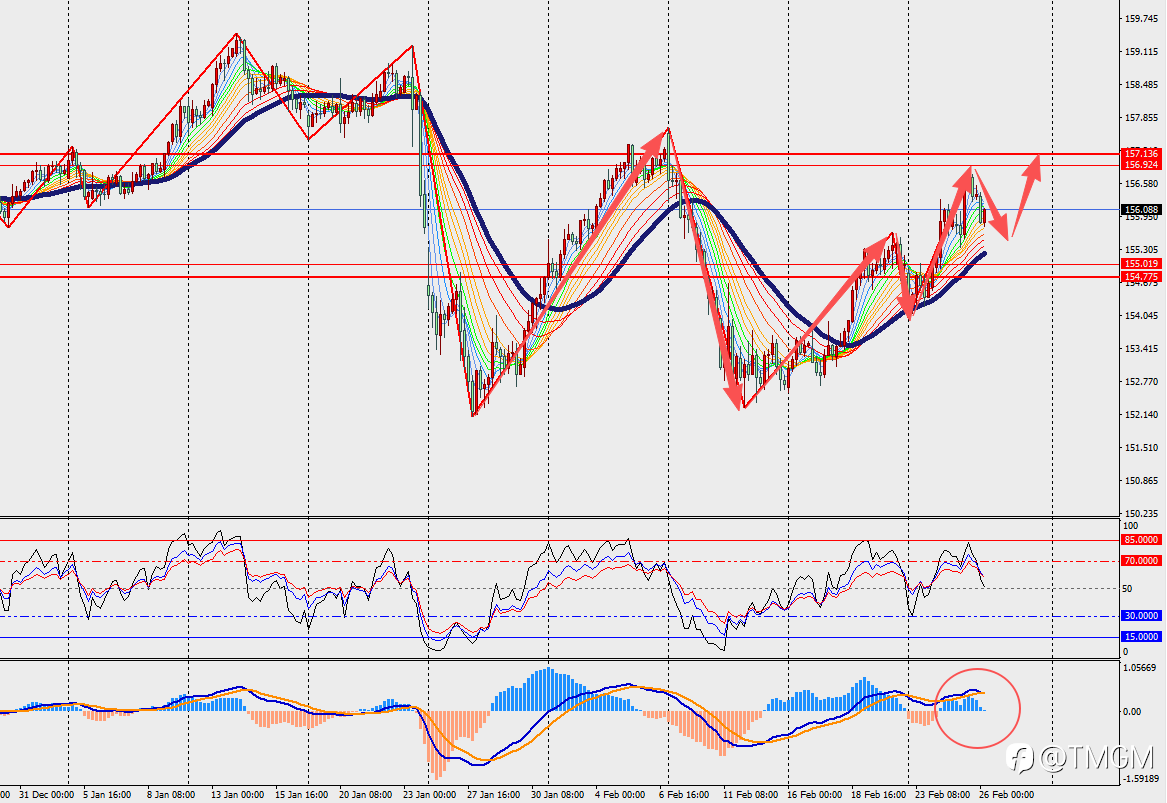Click the red circle on MACD panel
The image size is (1167, 803).
(x=976, y=708)
